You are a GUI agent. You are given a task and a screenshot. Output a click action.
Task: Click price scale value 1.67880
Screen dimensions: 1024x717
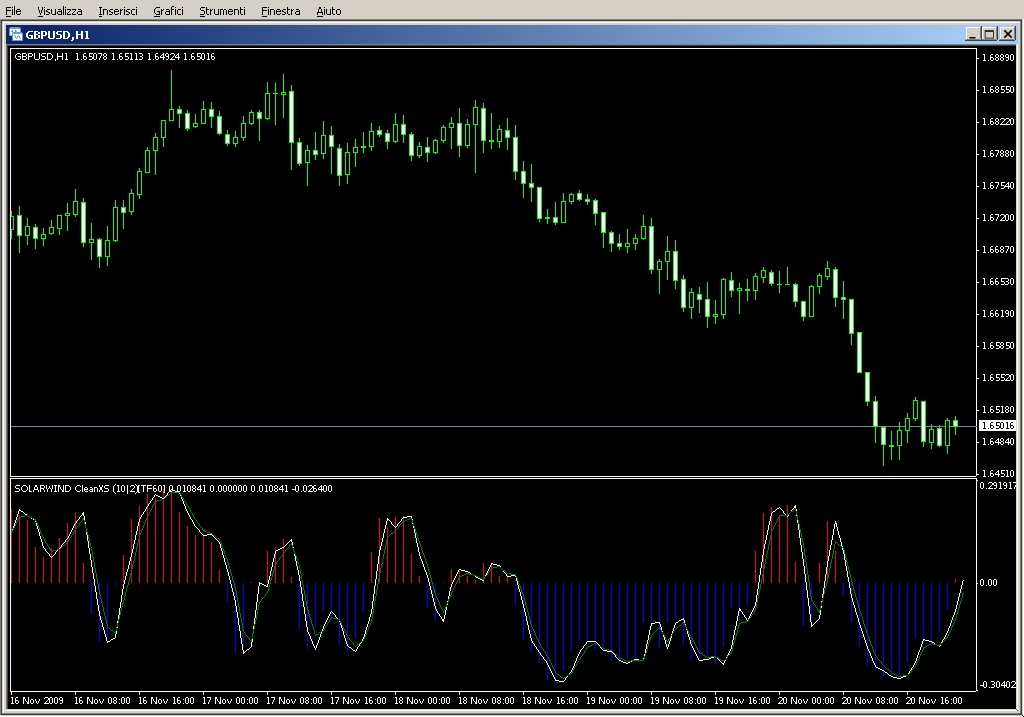click(999, 153)
